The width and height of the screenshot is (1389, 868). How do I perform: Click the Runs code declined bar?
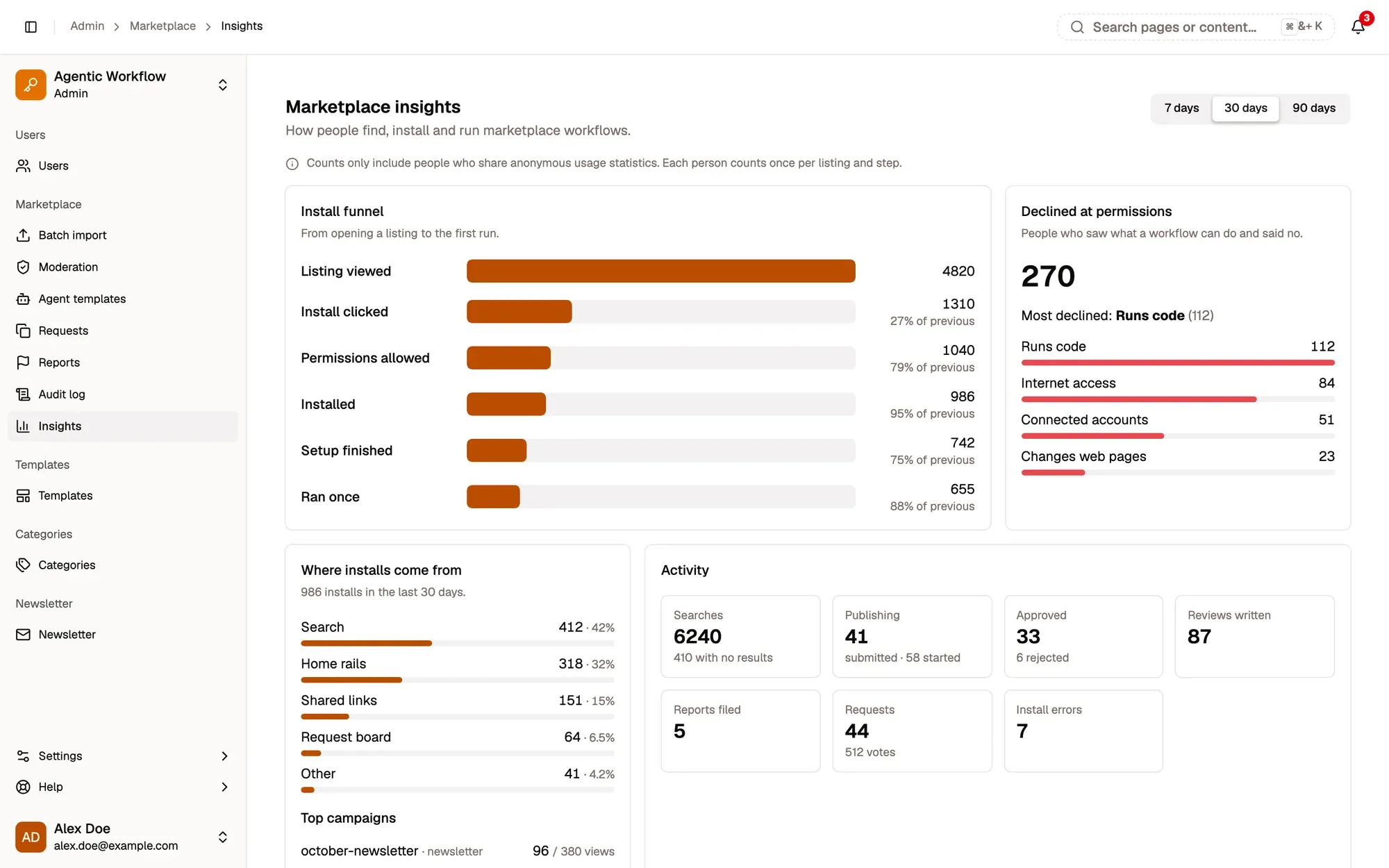point(1177,362)
